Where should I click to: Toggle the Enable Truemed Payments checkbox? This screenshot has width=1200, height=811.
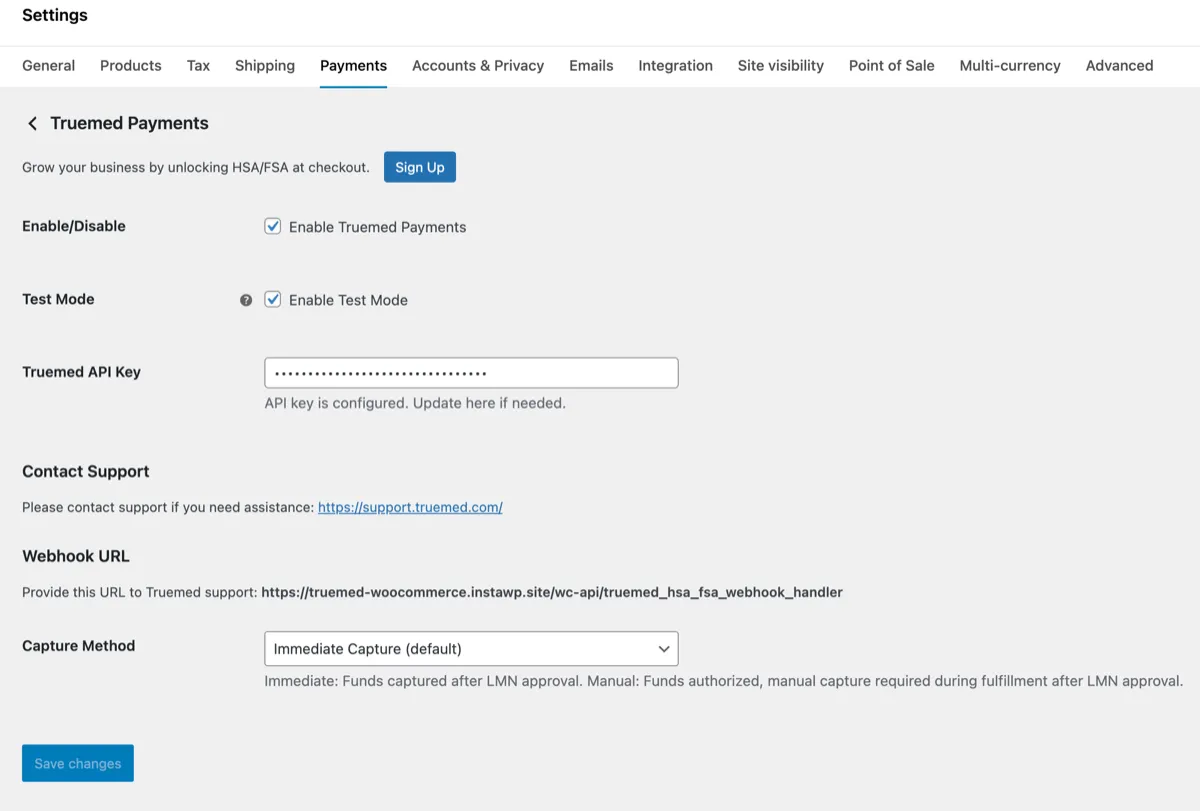pyautogui.click(x=272, y=226)
